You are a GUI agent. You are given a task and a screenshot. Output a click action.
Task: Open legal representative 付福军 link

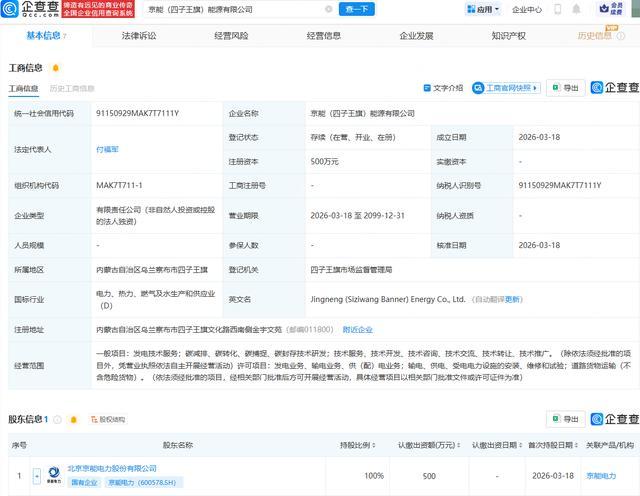pyautogui.click(x=107, y=149)
